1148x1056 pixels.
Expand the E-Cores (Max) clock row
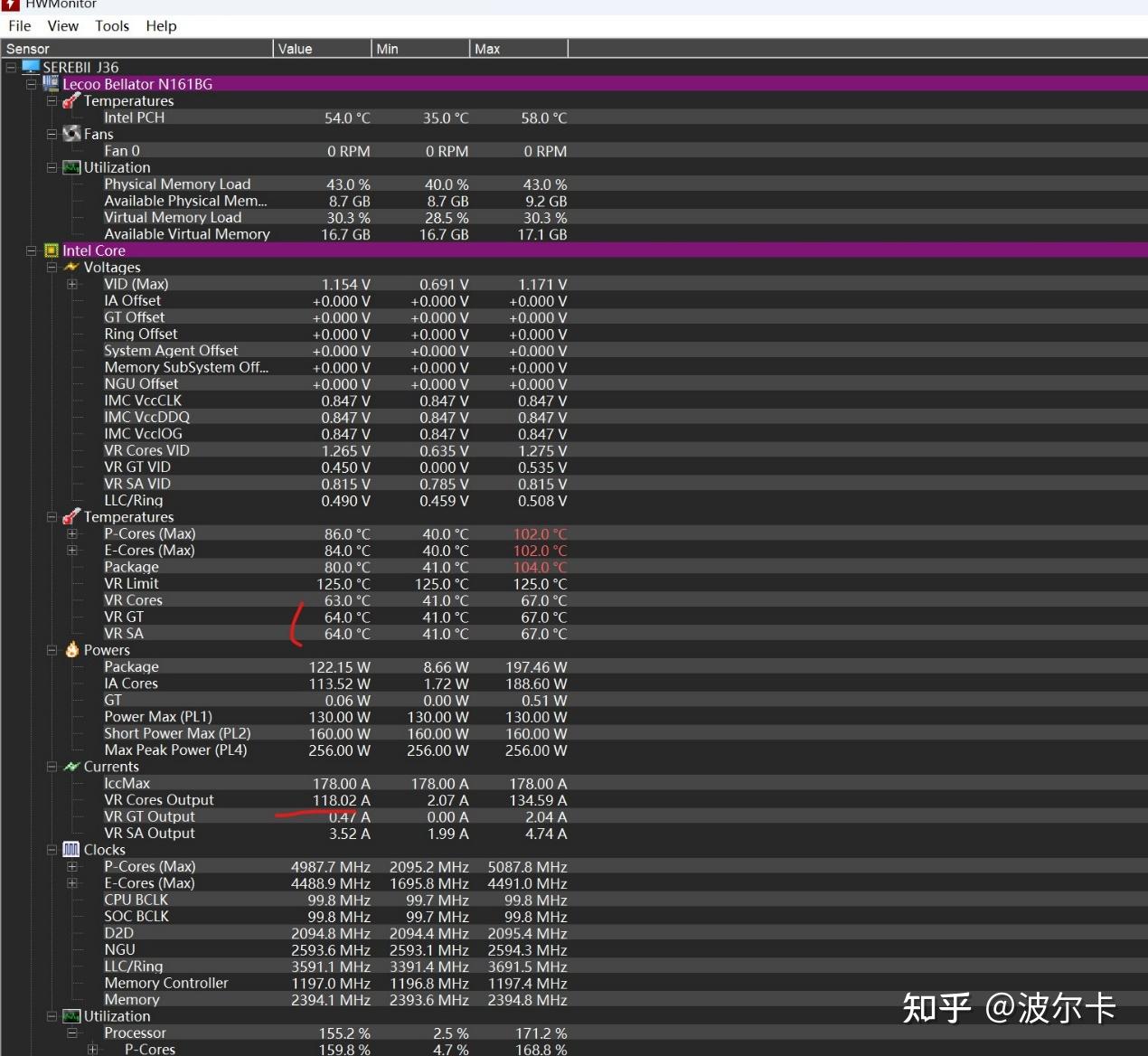(x=71, y=882)
